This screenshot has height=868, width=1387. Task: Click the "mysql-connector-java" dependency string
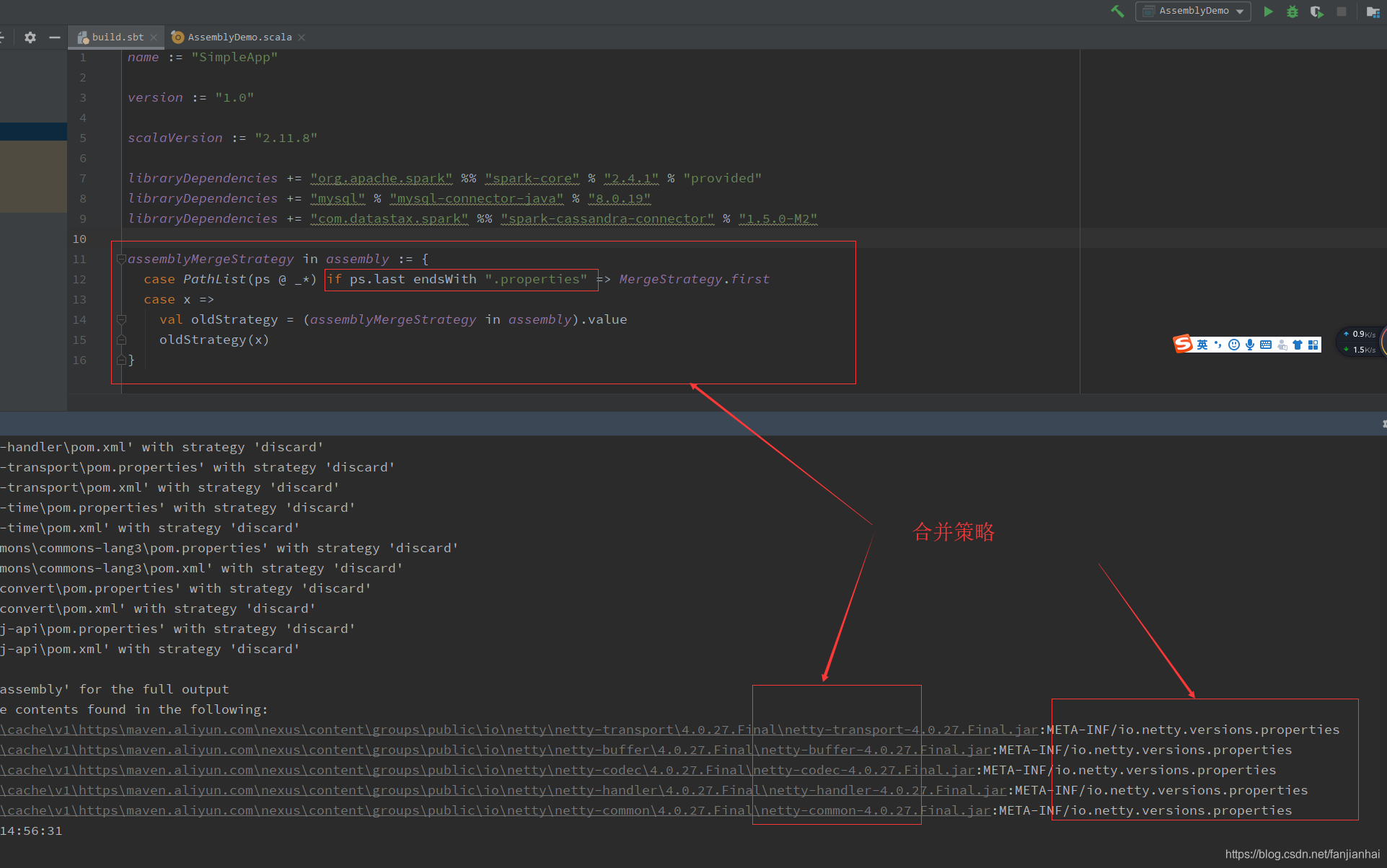coord(477,198)
